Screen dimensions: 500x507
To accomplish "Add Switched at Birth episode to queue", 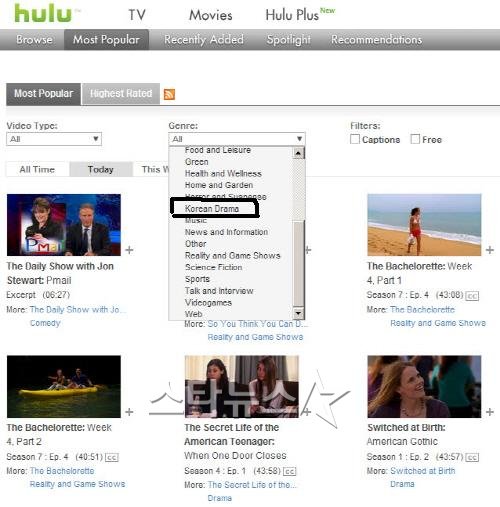I will (490, 412).
